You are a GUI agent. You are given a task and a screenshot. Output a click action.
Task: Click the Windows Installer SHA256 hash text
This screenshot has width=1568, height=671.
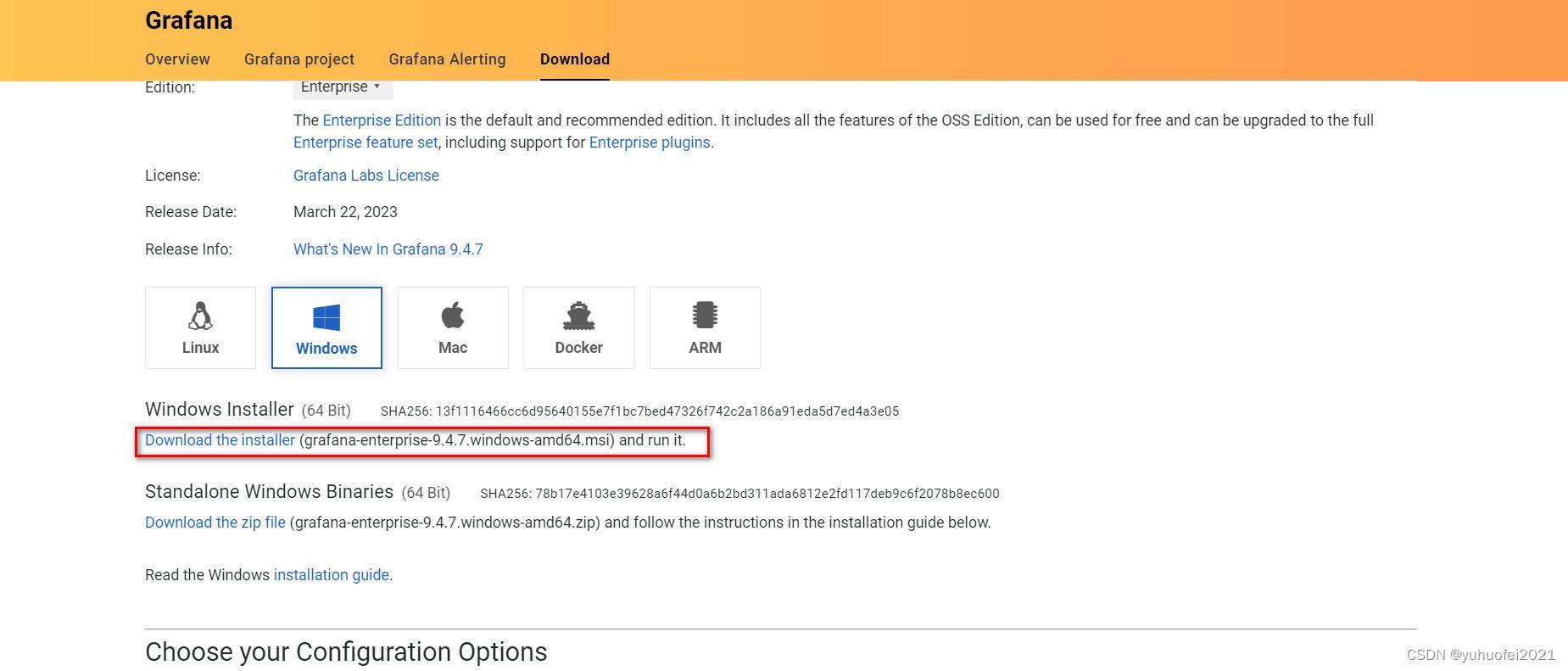click(639, 411)
